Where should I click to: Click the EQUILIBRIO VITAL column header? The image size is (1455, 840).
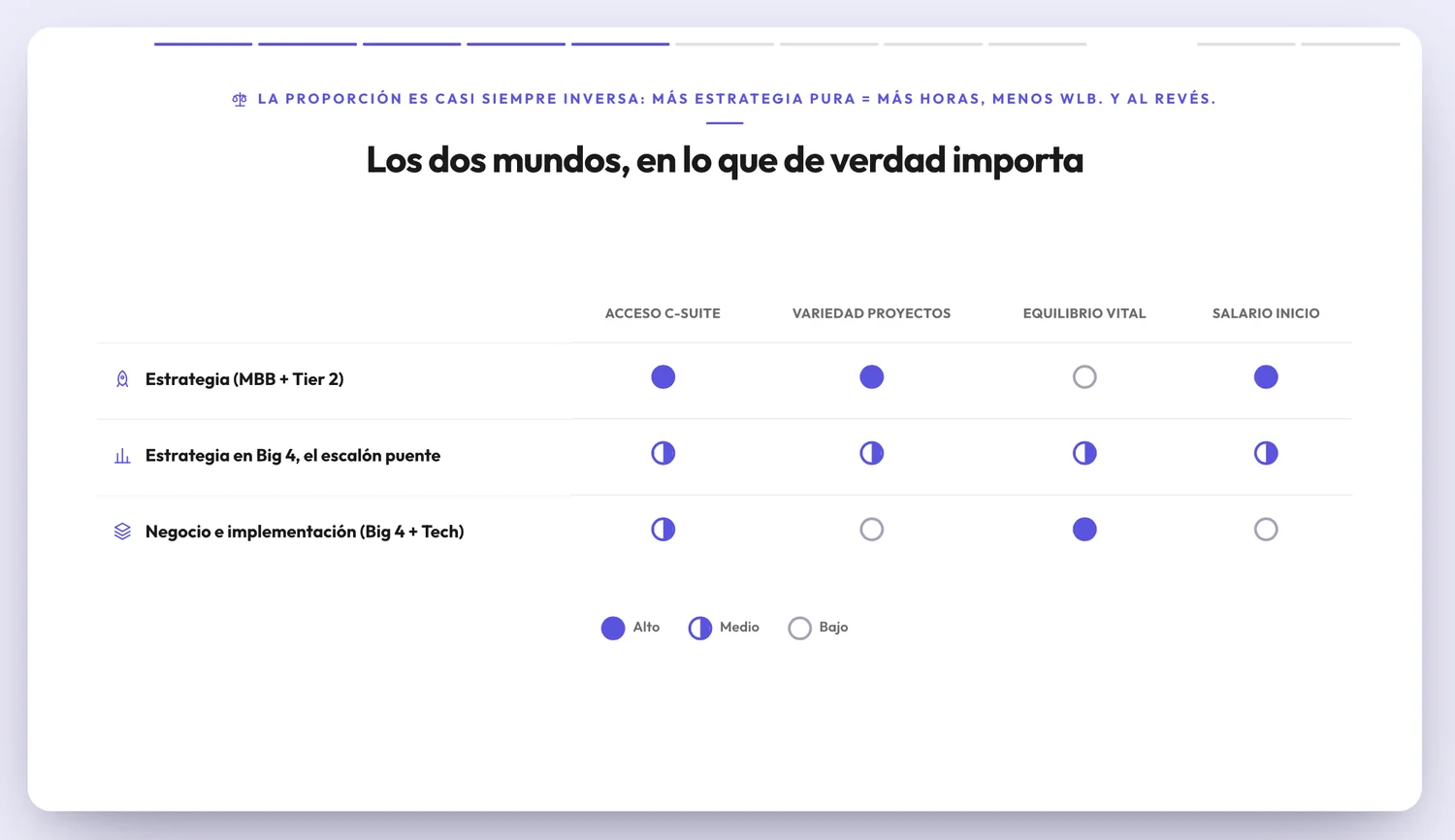[x=1084, y=313]
